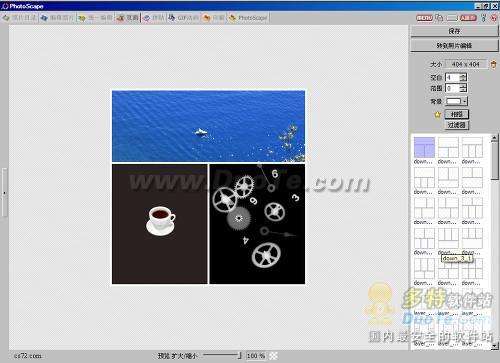The width and height of the screenshot is (500, 363).
Task: Click the size field showing 404 x 404
Action: tap(466, 64)
